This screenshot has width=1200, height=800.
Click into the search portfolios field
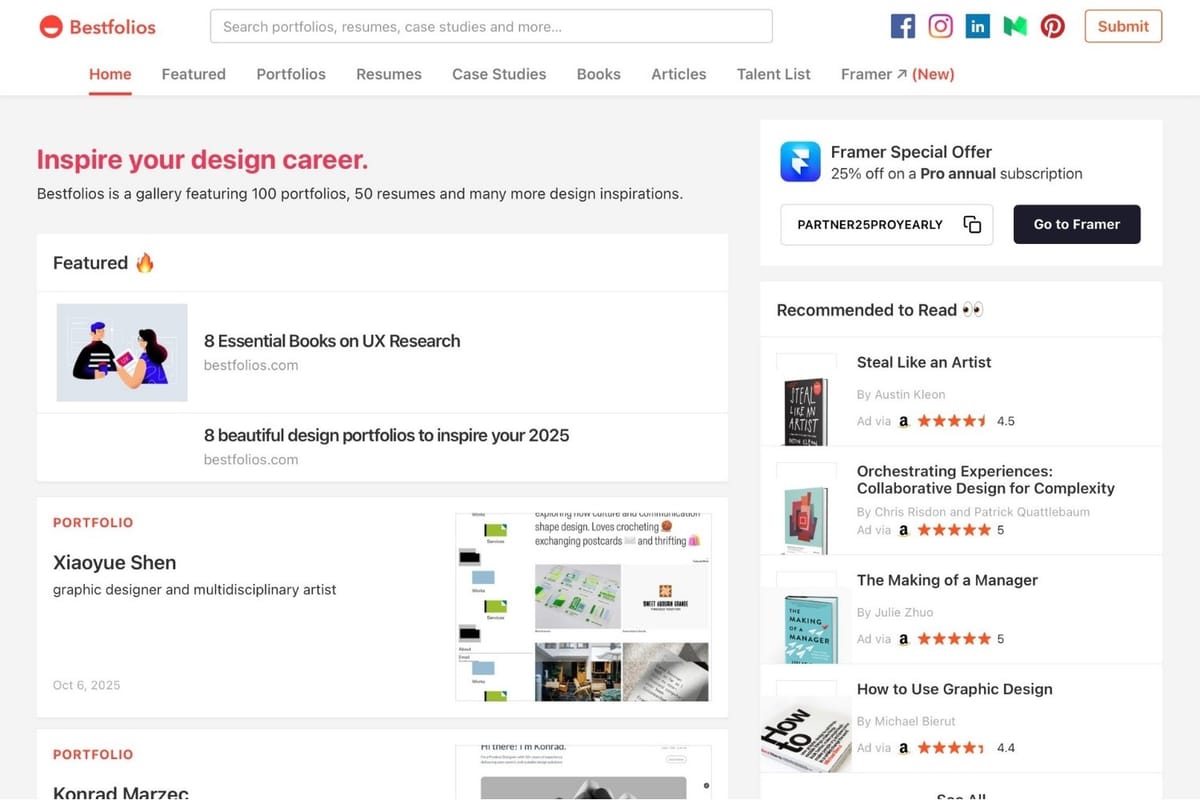[x=490, y=26]
